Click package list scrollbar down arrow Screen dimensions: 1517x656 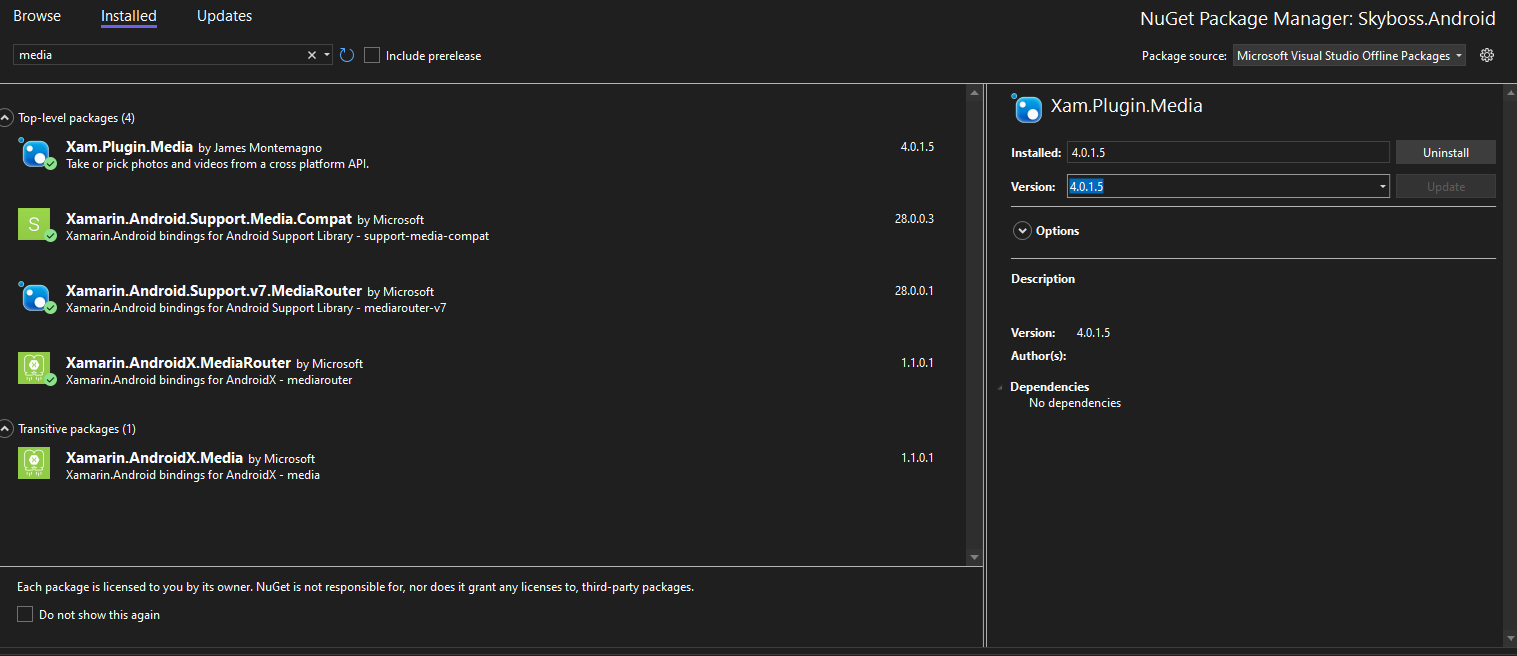click(975, 556)
